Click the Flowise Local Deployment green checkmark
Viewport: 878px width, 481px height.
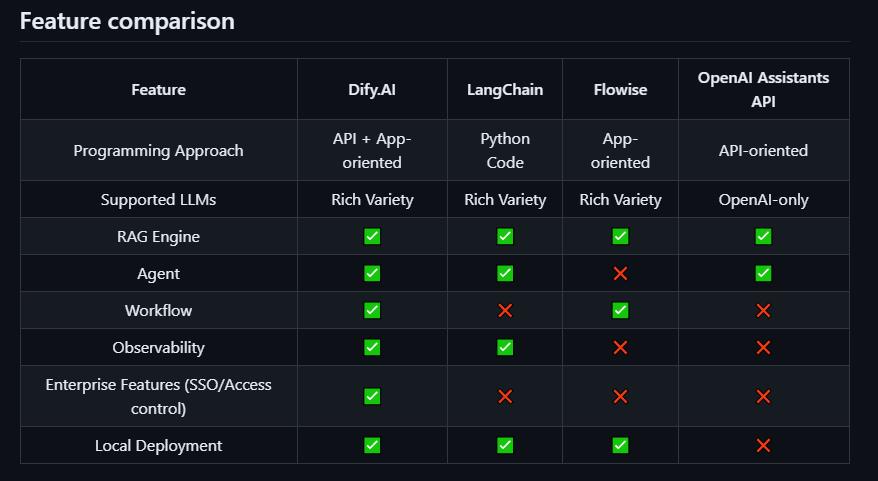[620, 445]
